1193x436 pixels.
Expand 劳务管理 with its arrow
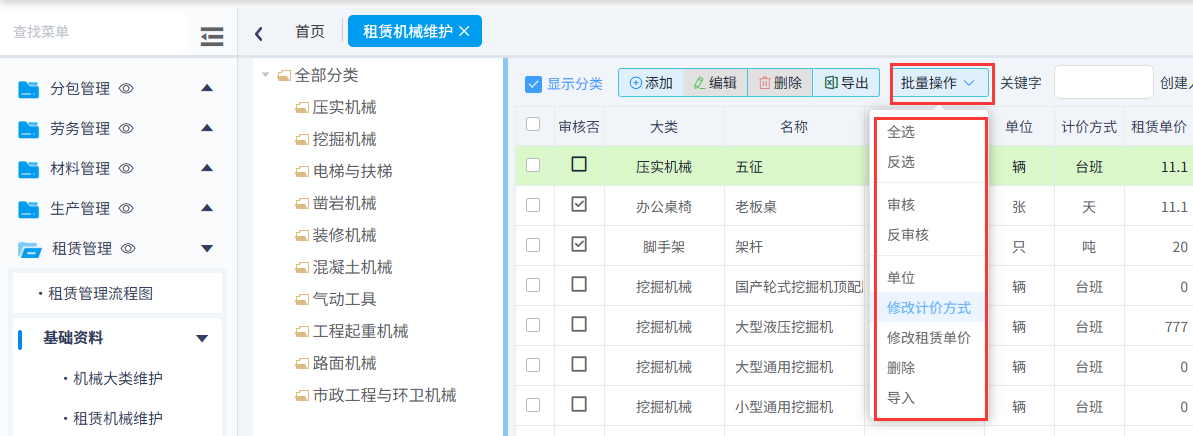pos(206,128)
